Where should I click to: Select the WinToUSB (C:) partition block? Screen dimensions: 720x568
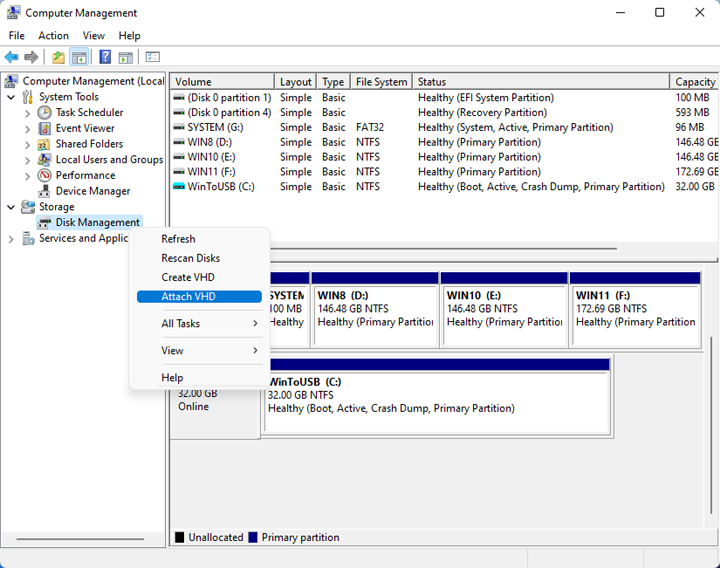point(438,397)
